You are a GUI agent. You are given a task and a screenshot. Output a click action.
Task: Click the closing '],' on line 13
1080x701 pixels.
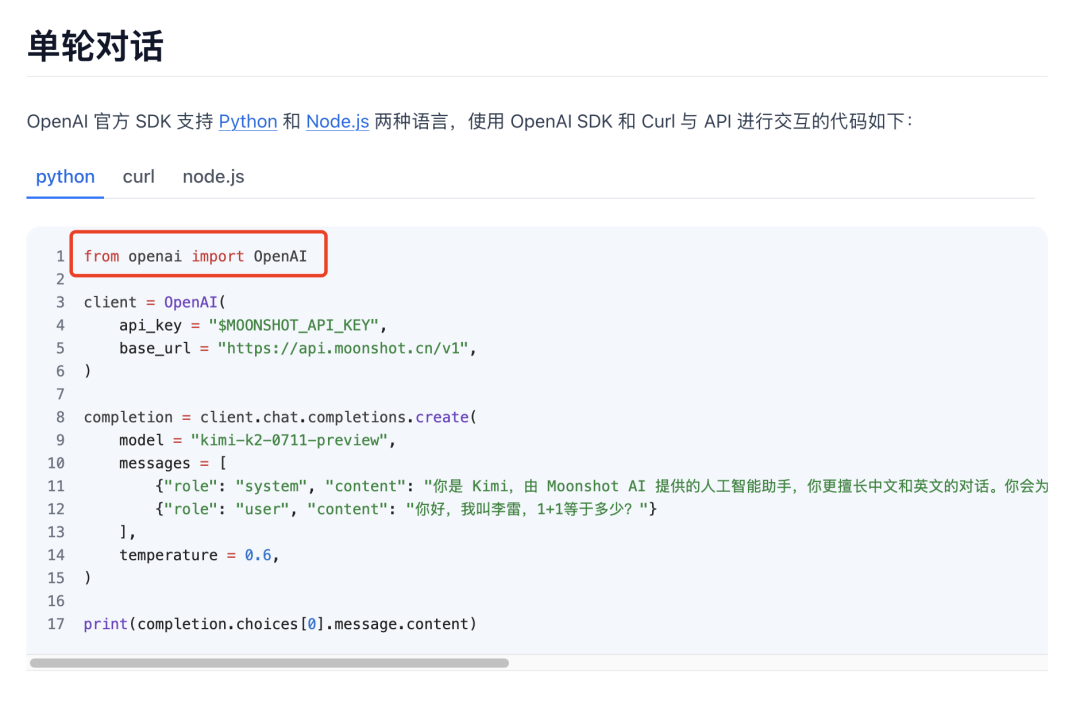127,532
